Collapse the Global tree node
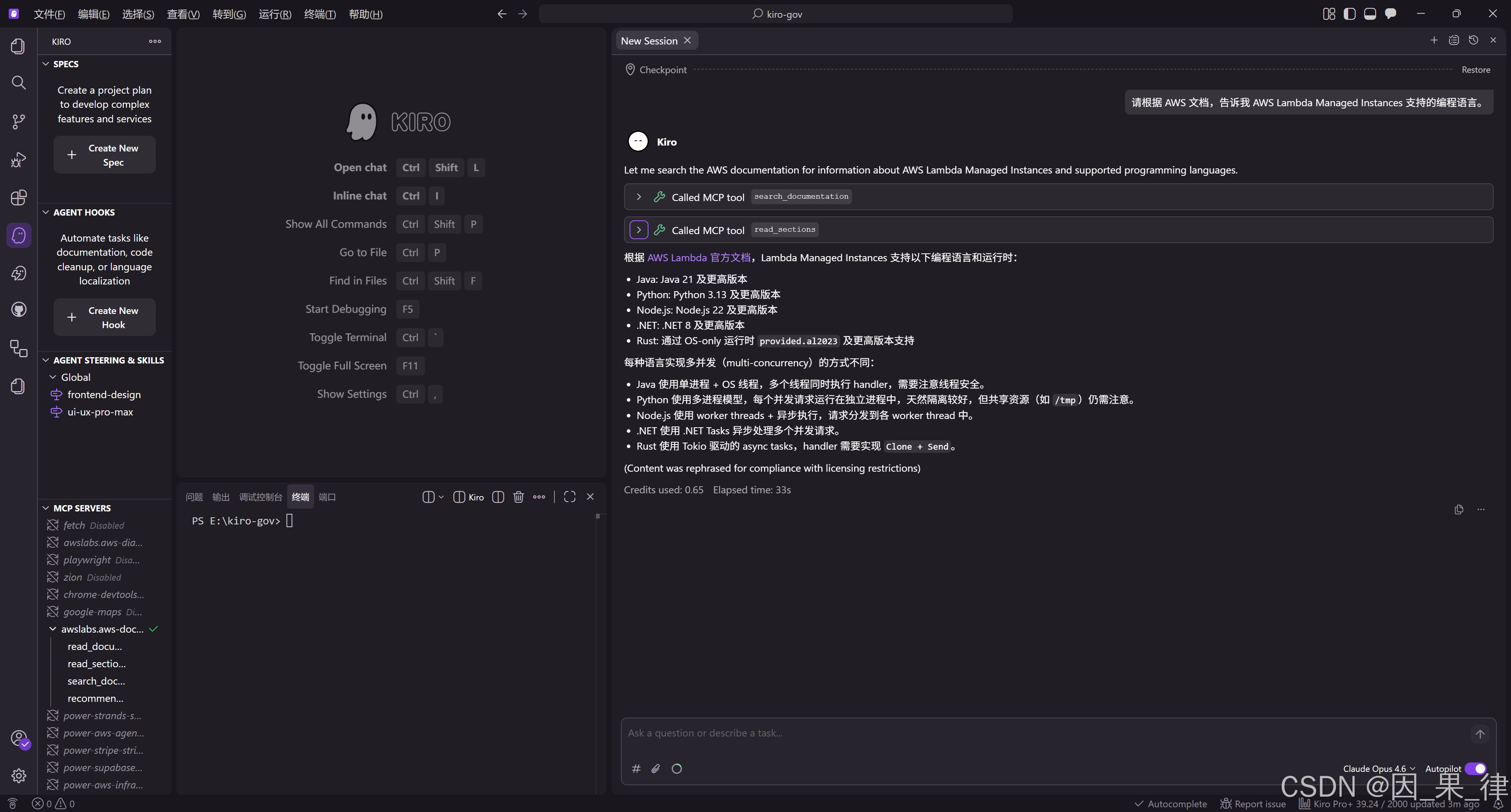 [x=53, y=377]
